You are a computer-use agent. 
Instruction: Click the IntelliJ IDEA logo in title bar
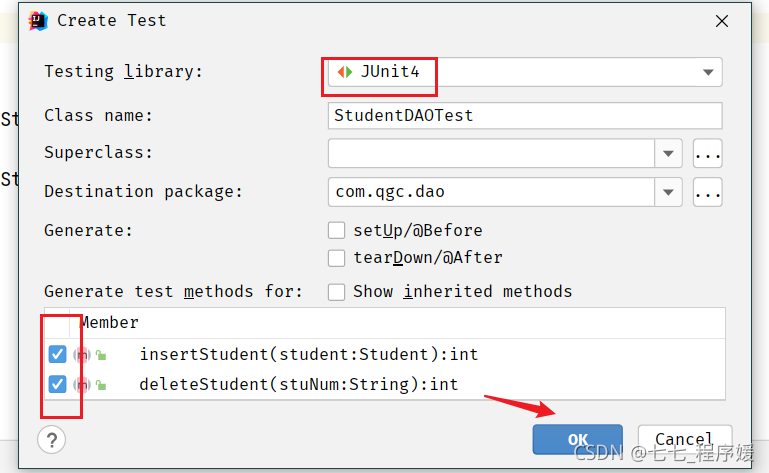pos(37,20)
